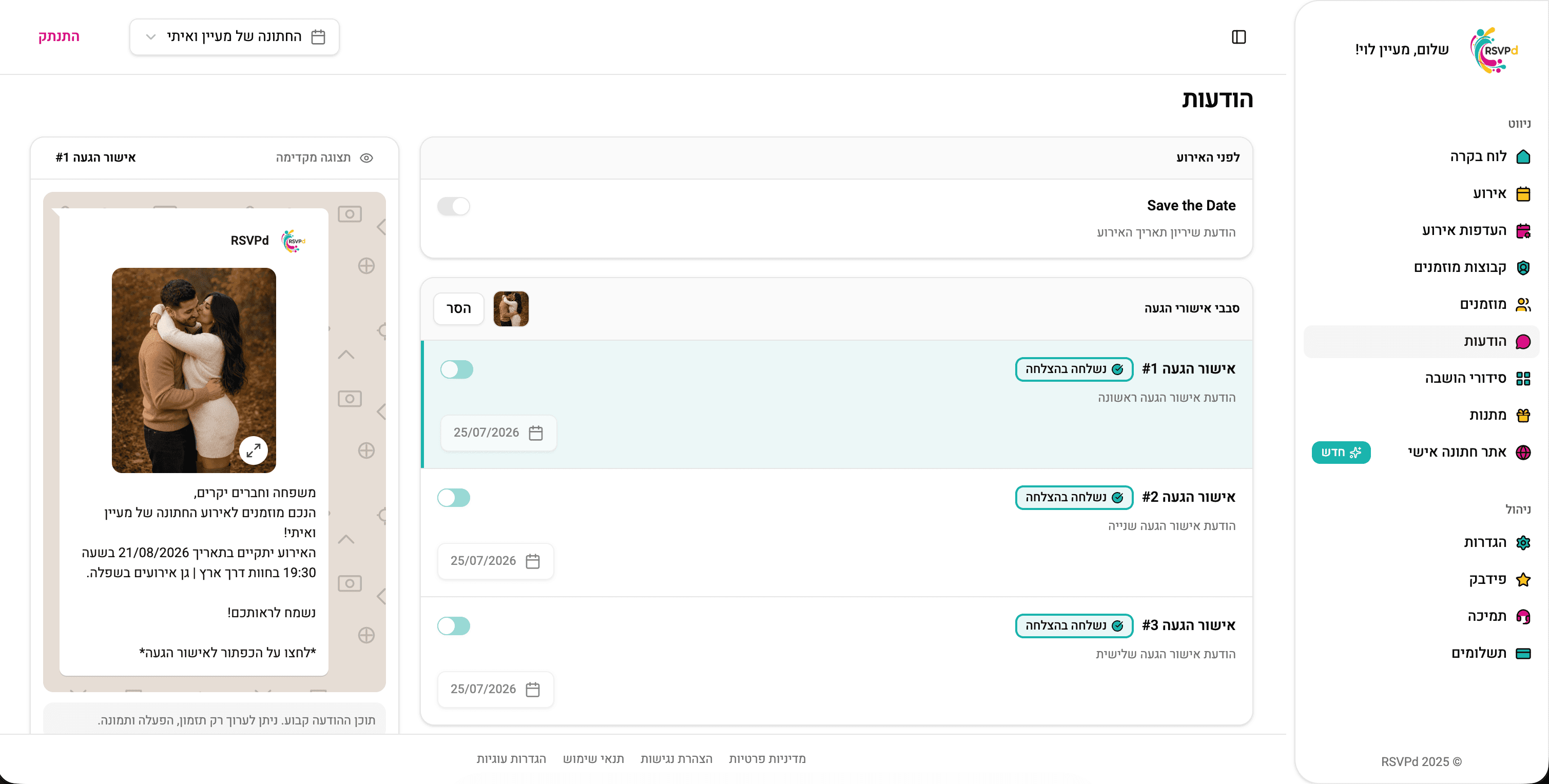Enable the Save the Date toggle

click(453, 206)
